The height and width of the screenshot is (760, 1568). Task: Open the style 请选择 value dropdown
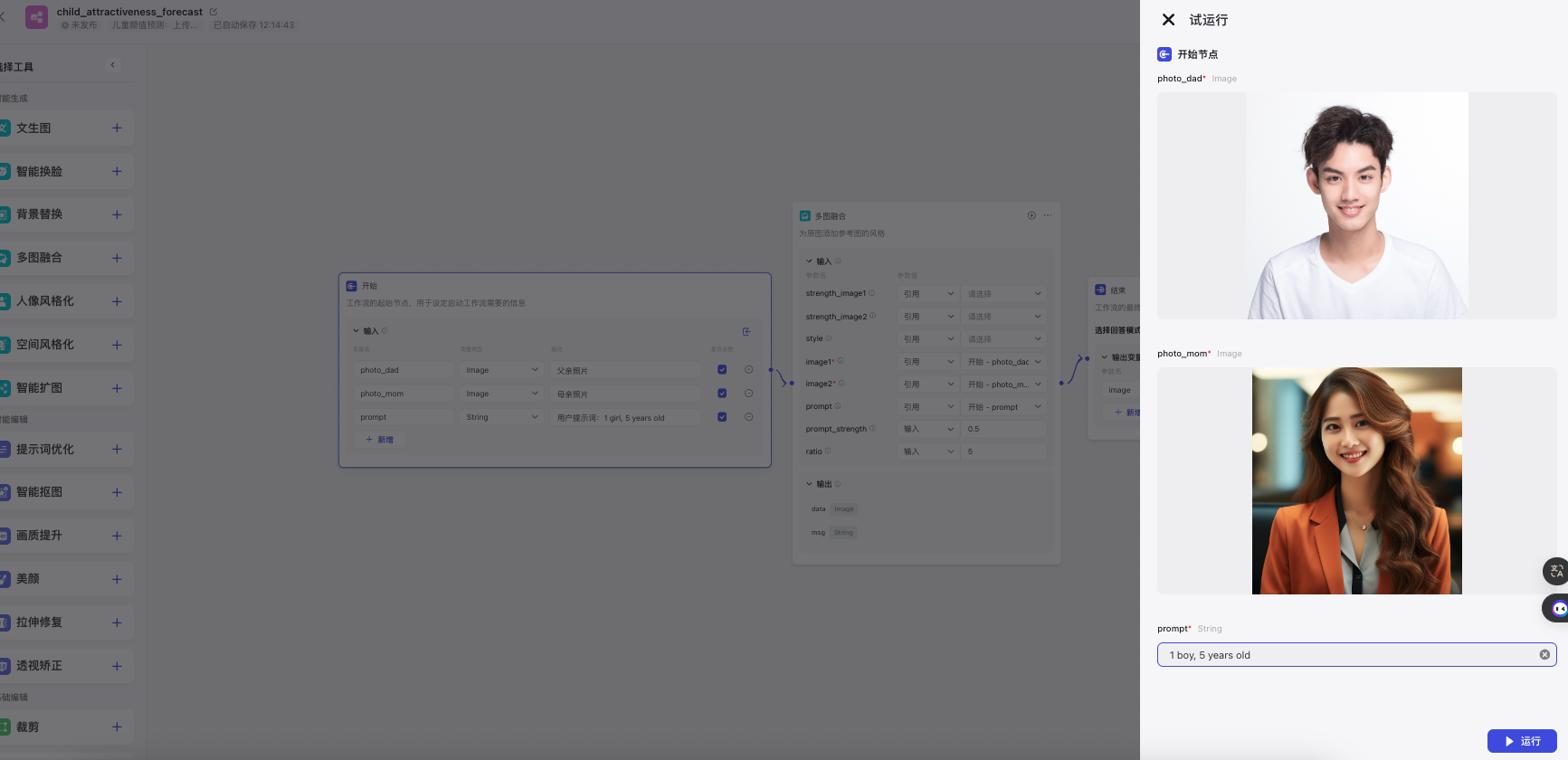point(1004,338)
